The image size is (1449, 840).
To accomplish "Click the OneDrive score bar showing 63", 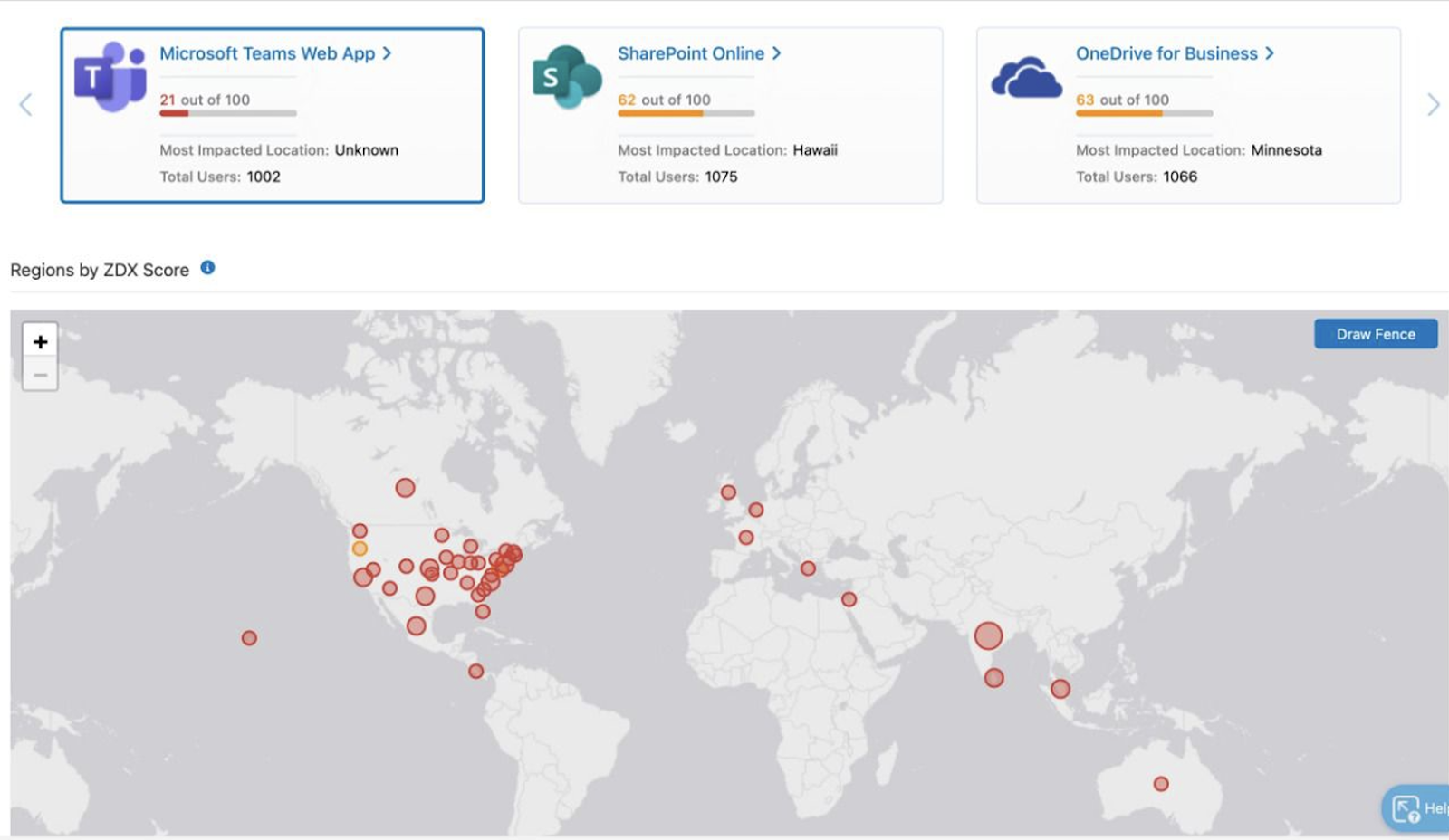I will [x=1145, y=113].
